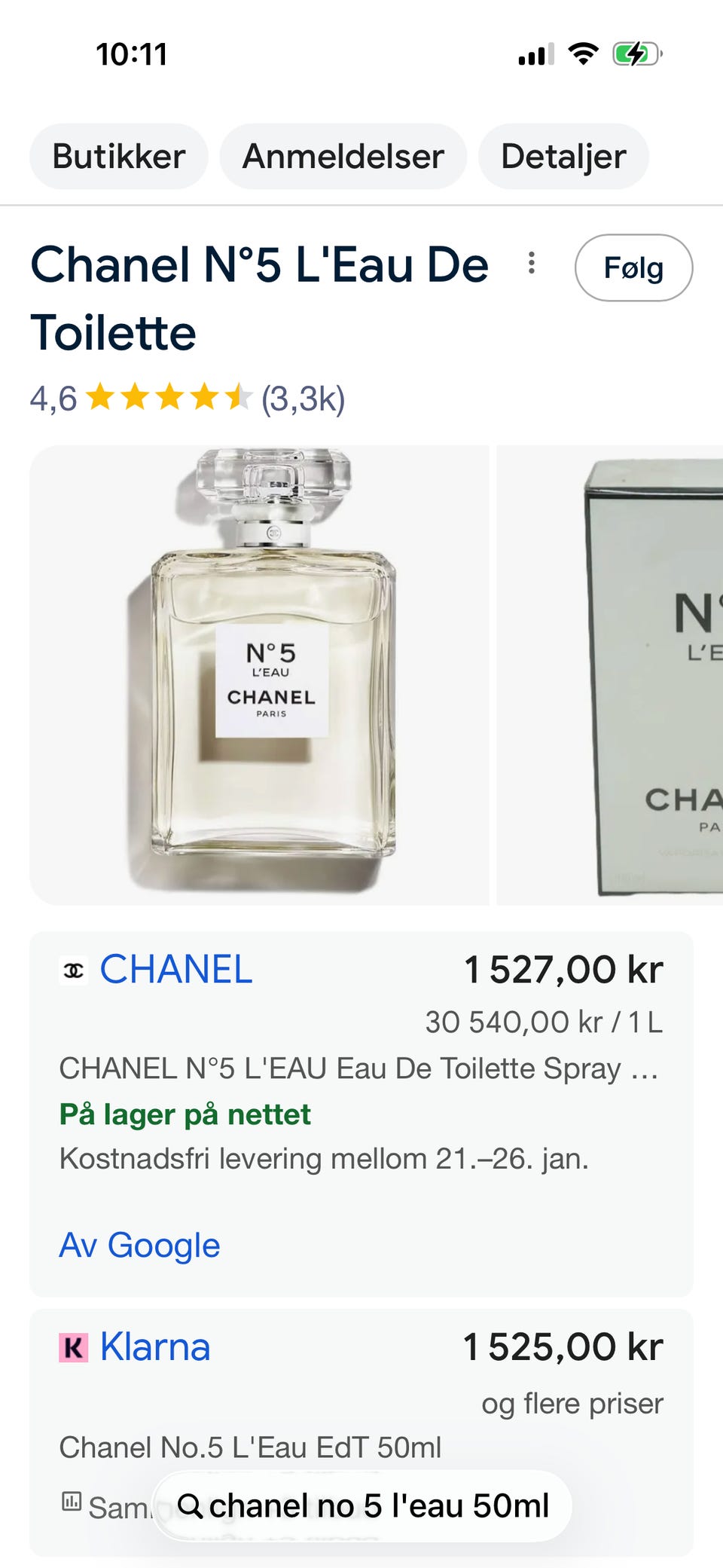This screenshot has height=1568, width=723.
Task: Switch to the Butikker tab
Action: (x=119, y=157)
